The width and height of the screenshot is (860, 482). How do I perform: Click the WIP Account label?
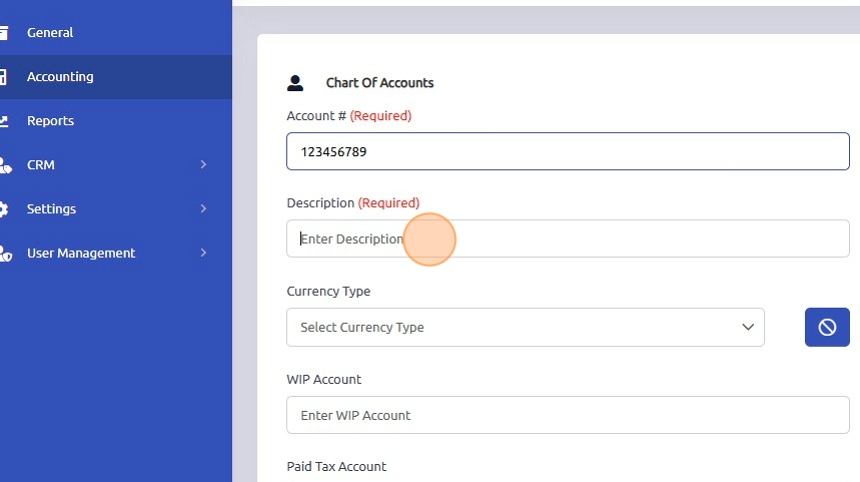pos(324,379)
